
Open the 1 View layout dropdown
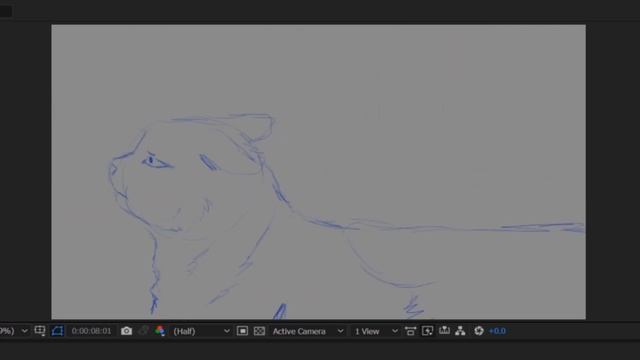point(376,331)
